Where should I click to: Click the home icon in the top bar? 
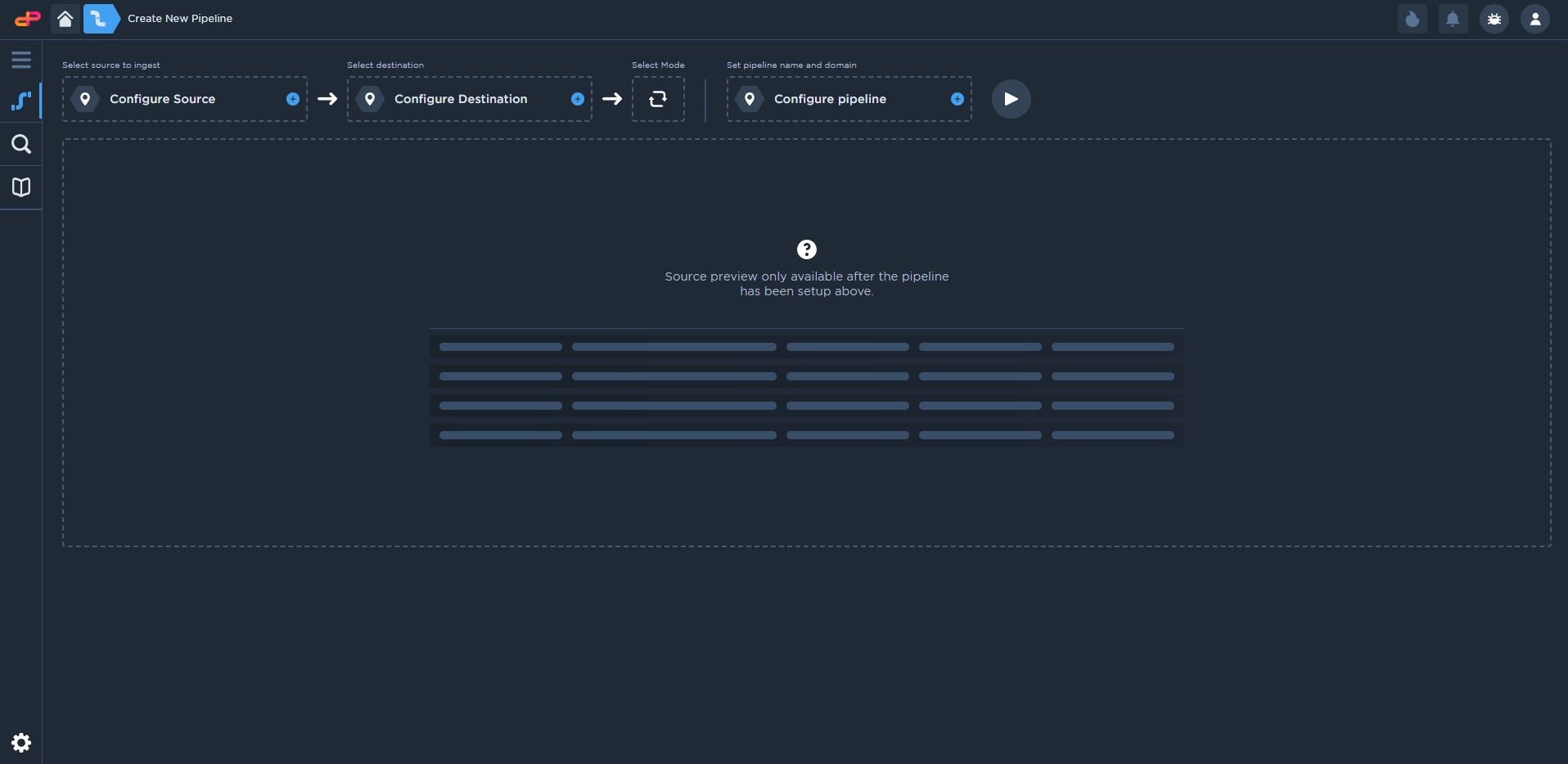(x=65, y=19)
